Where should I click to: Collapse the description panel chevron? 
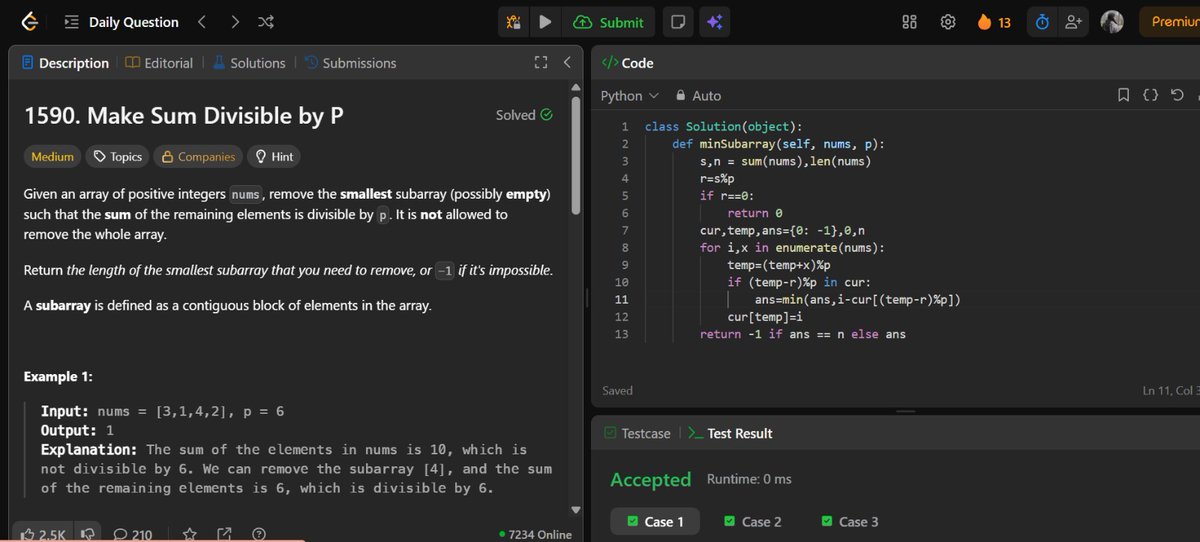pyautogui.click(x=567, y=63)
